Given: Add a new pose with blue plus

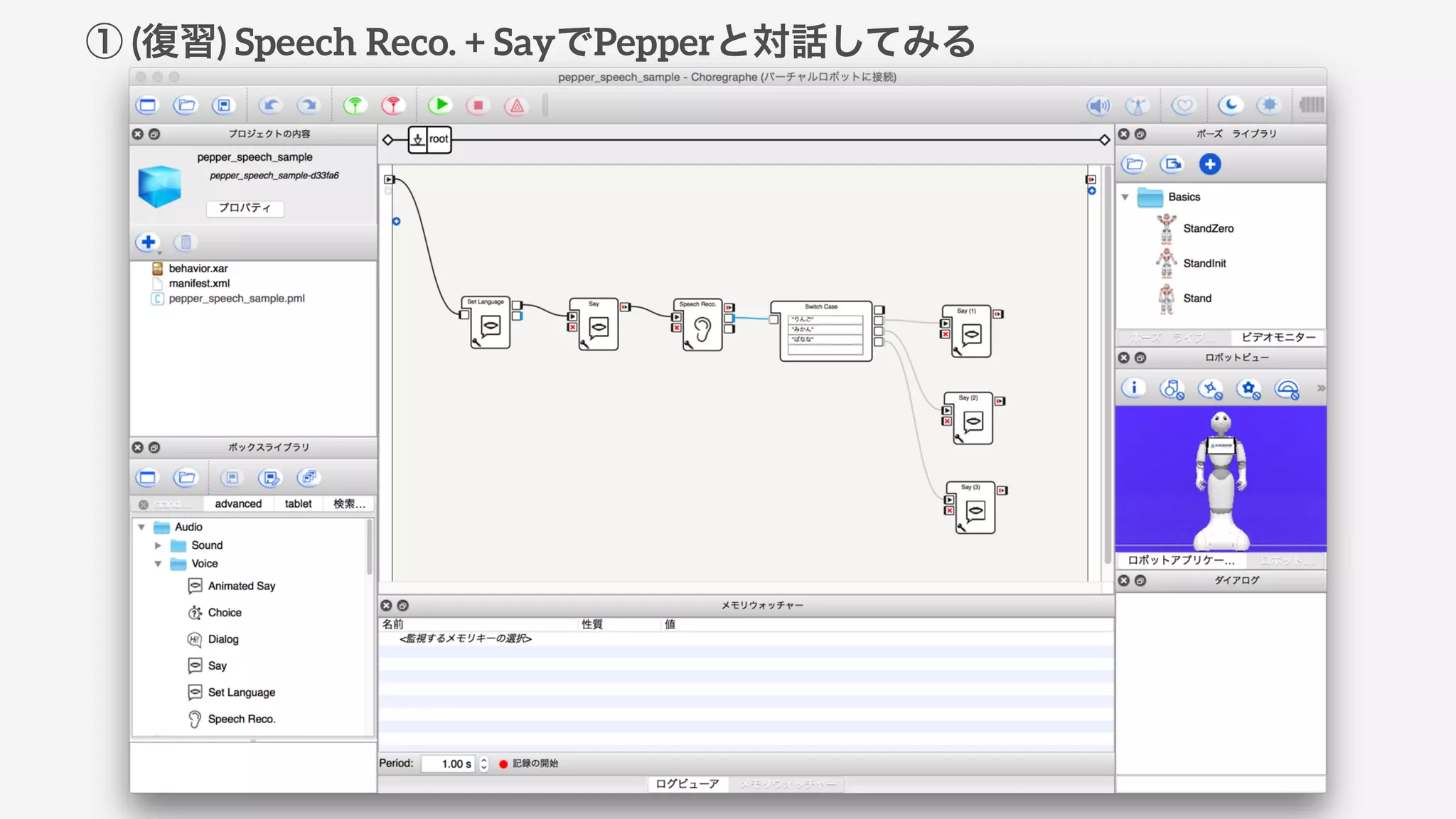Looking at the screenshot, I should point(1210,164).
